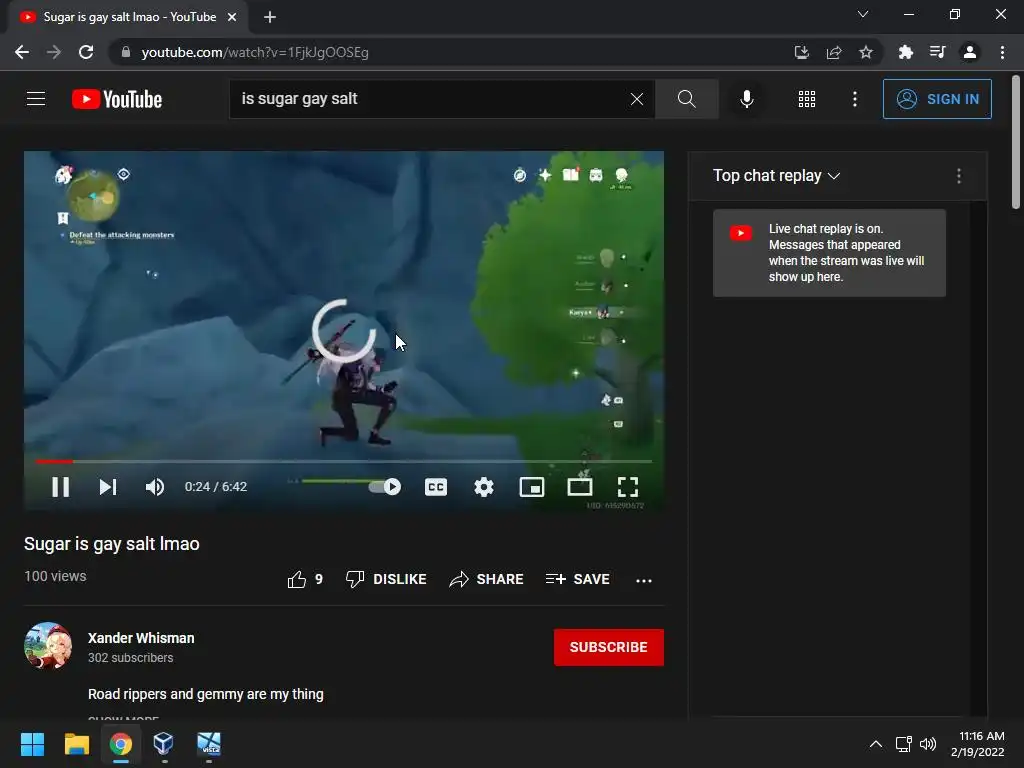Click the DISLIKE button
The image size is (1024, 768).
click(x=386, y=579)
